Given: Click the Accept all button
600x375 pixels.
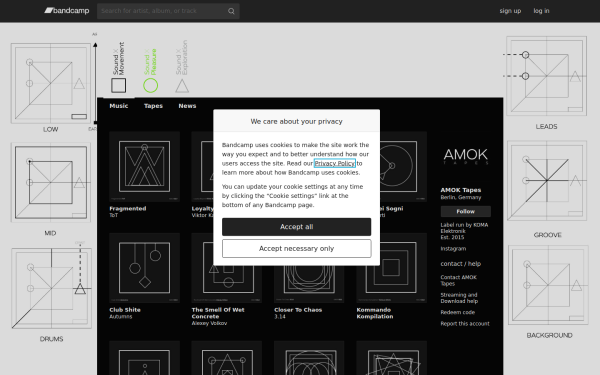Looking at the screenshot, I should click(x=297, y=227).
